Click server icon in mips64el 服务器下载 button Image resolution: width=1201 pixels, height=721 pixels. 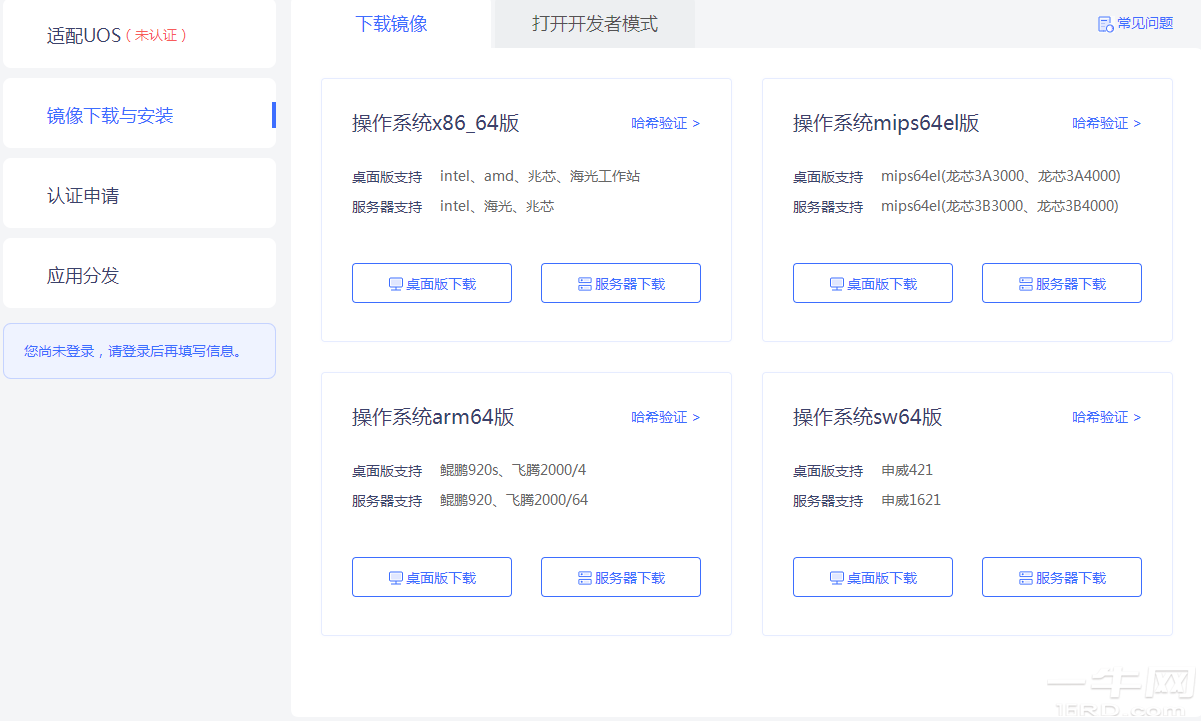(1025, 284)
